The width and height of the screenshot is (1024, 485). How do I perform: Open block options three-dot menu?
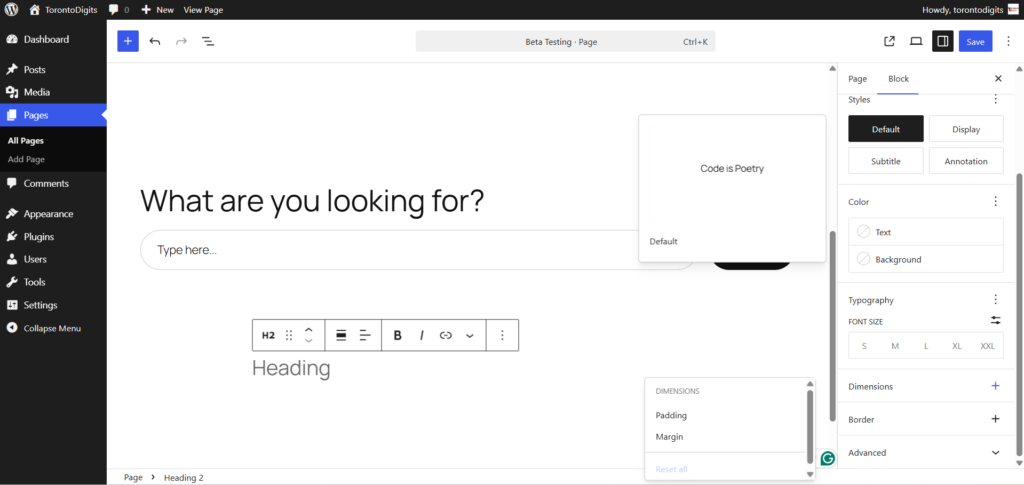pos(502,335)
